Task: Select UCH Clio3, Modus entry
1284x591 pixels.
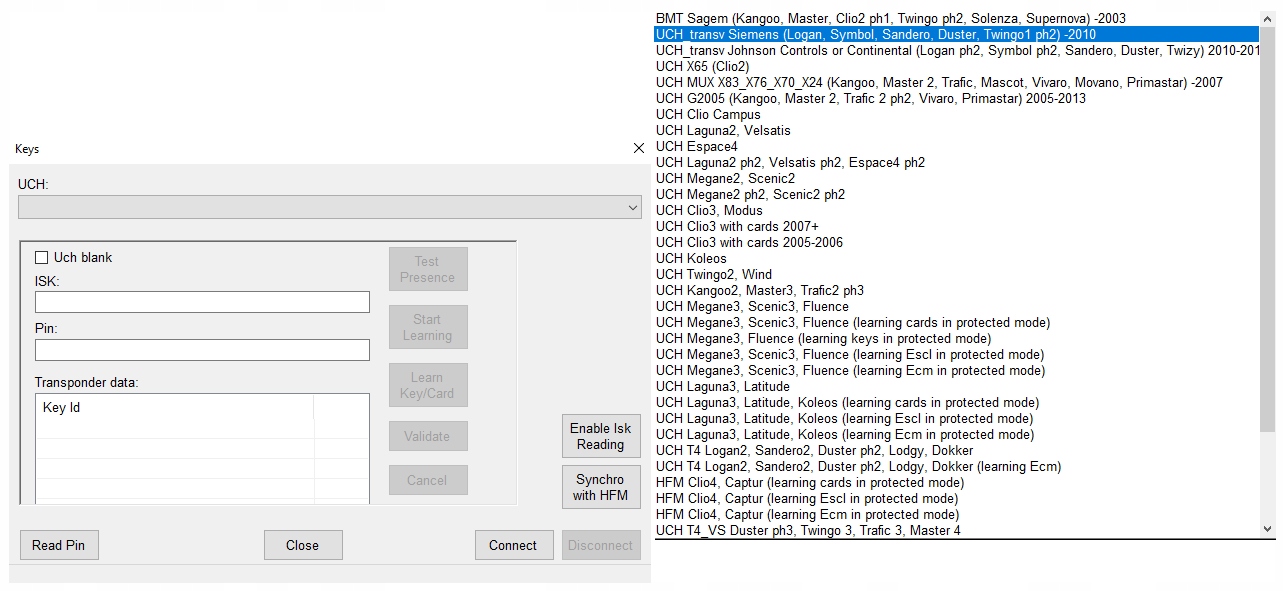Action: click(x=957, y=210)
